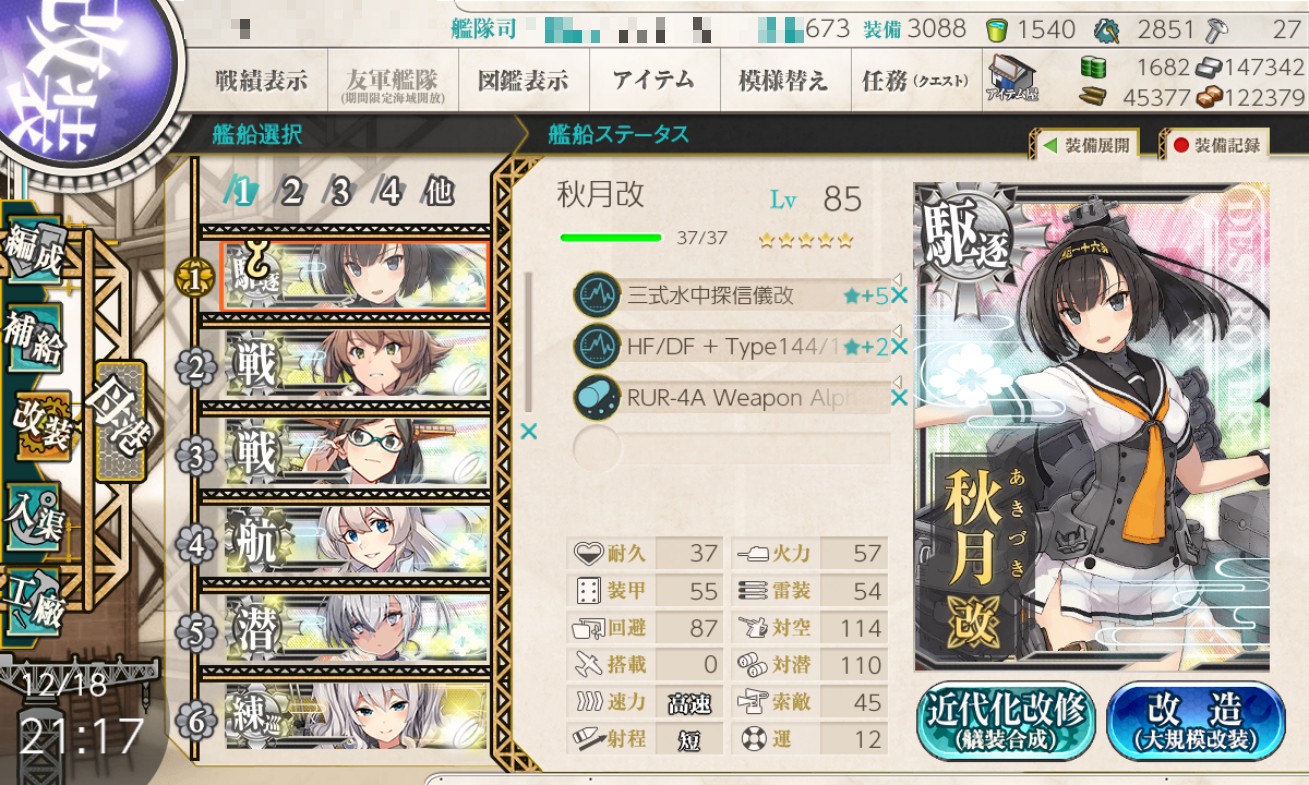Select the empty fourth equipment slot

coord(731,449)
